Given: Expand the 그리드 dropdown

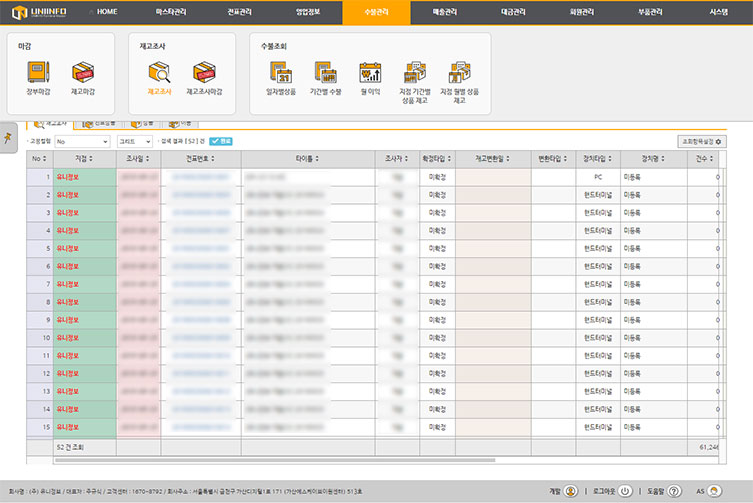Looking at the screenshot, I should click(134, 141).
